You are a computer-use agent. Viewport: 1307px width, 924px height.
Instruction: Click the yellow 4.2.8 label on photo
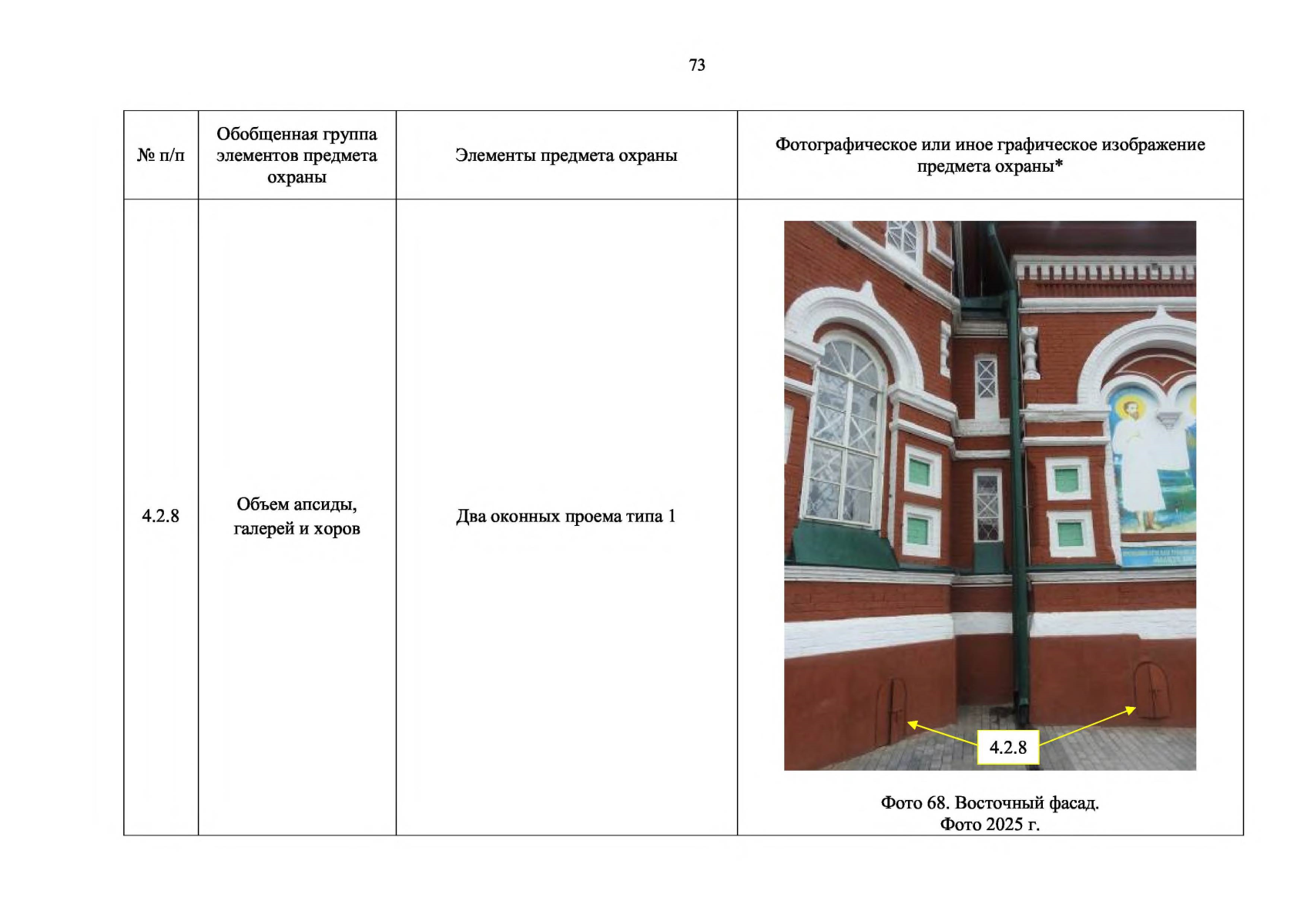(x=1007, y=748)
